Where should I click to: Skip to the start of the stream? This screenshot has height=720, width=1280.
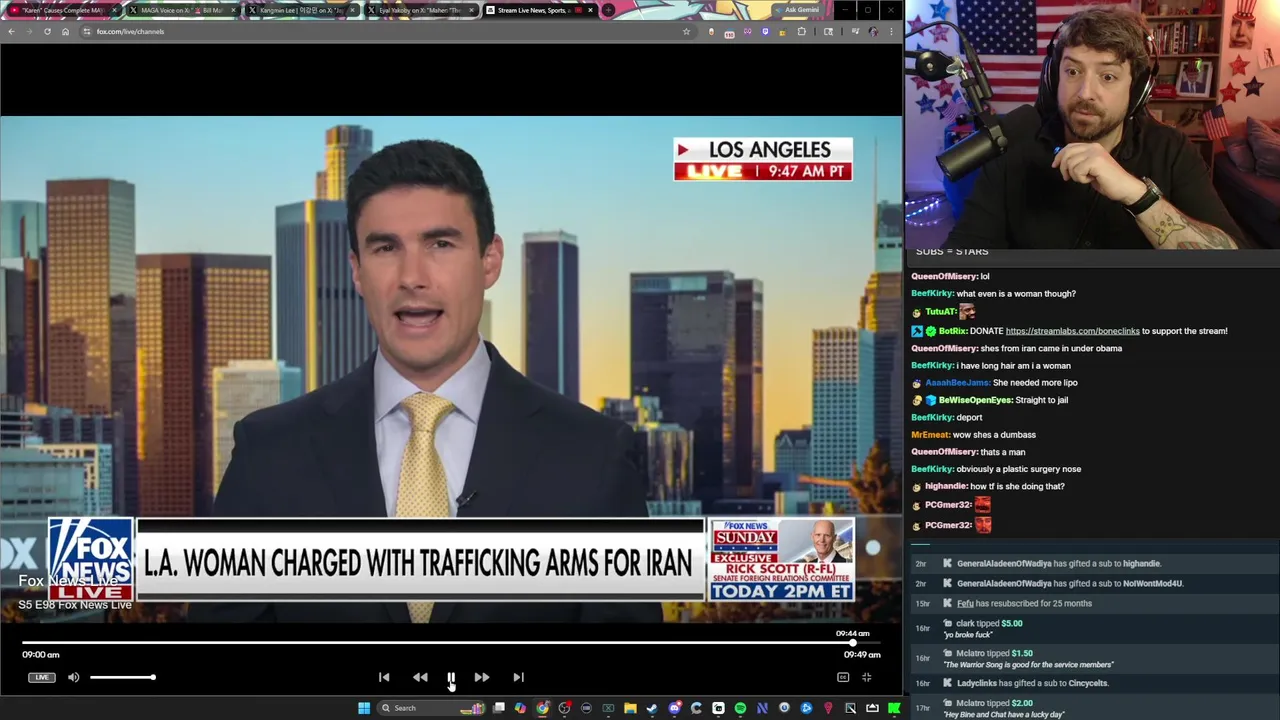(384, 677)
